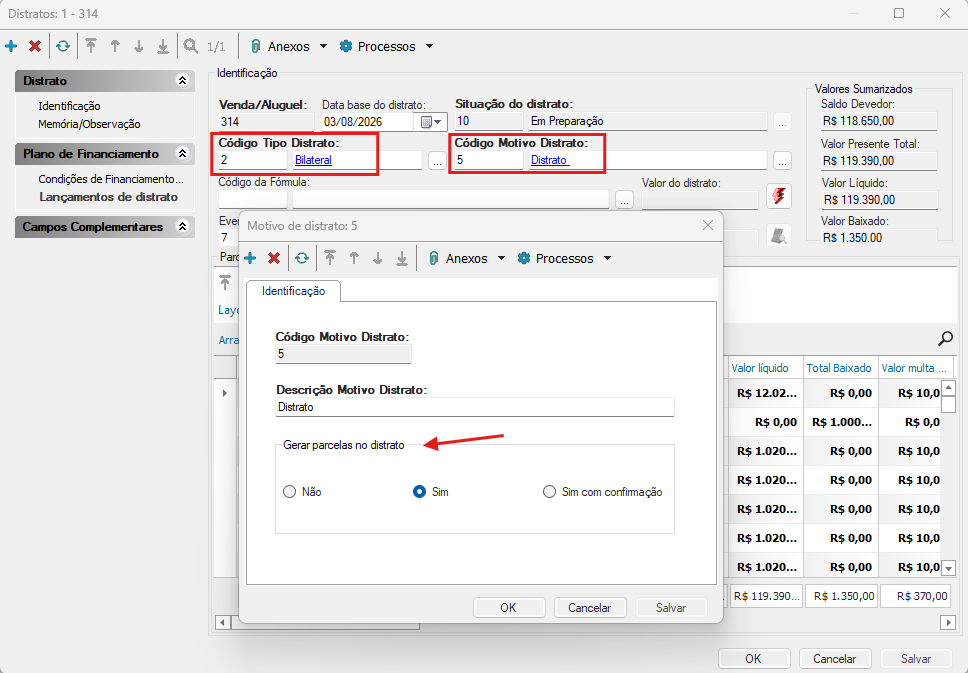Select Sim com confirmação radio option
The width and height of the screenshot is (968, 673).
(549, 492)
